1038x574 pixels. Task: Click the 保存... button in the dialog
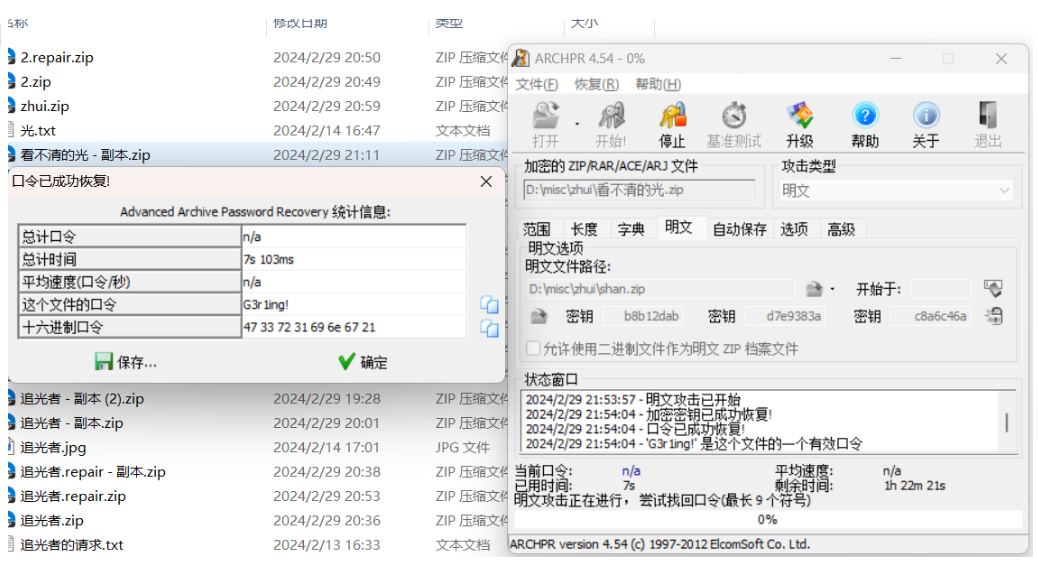[126, 362]
